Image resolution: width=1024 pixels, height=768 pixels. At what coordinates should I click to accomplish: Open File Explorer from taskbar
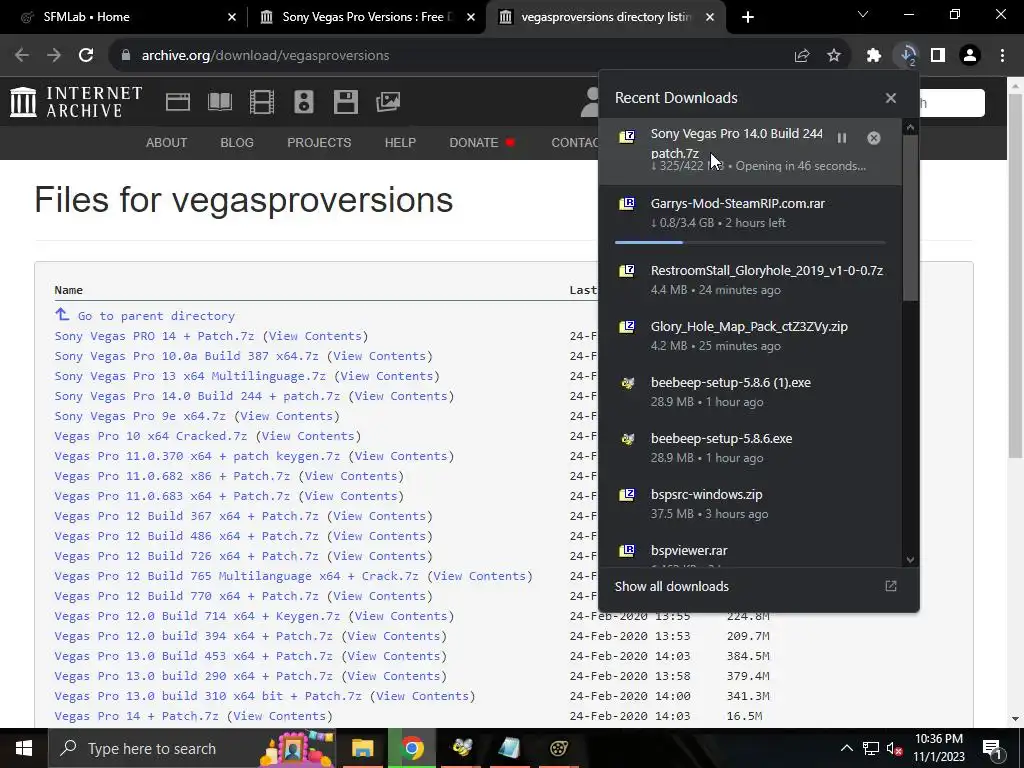pos(362,748)
